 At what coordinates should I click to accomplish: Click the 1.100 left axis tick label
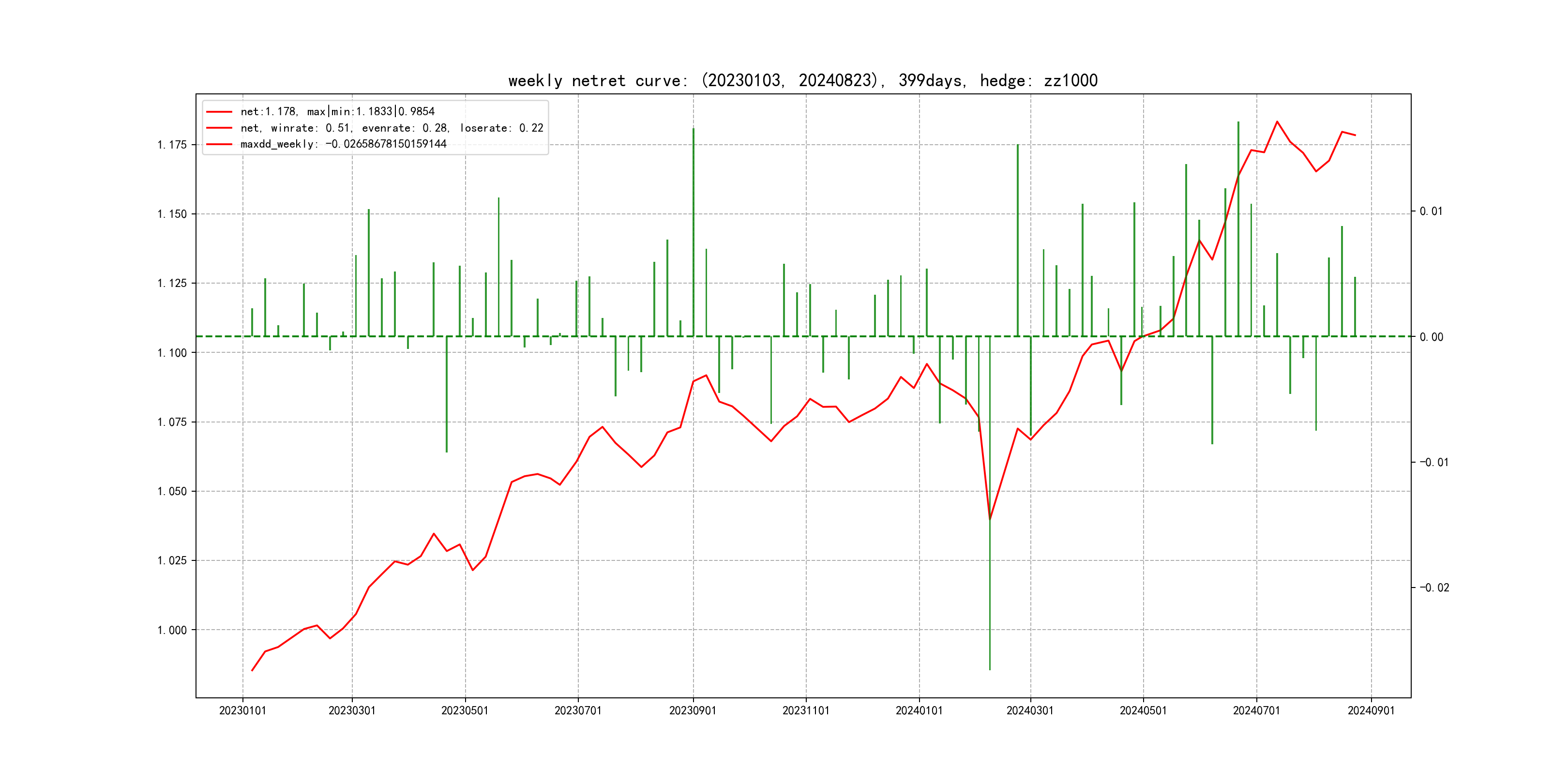pyautogui.click(x=172, y=353)
